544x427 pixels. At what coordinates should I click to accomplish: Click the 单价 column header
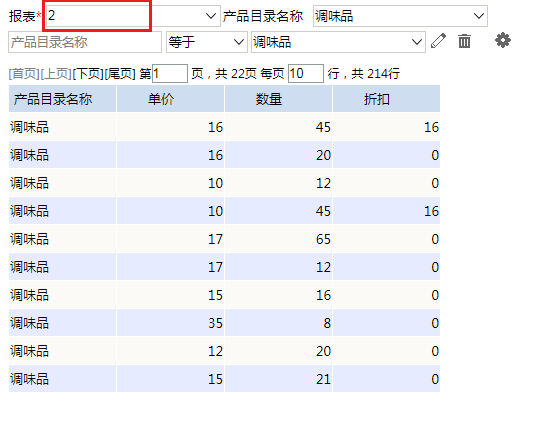click(x=170, y=99)
